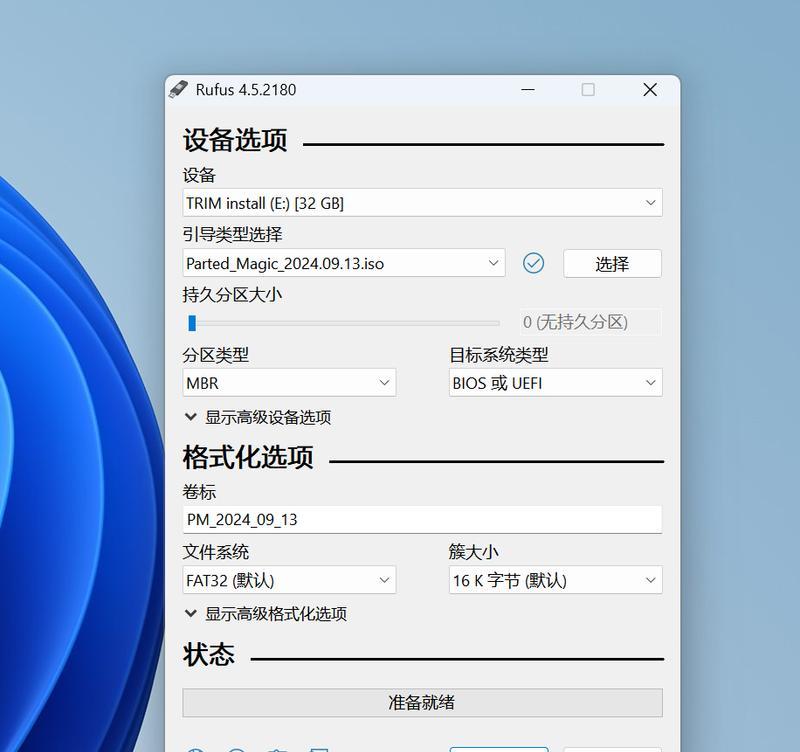This screenshot has width=800, height=752.
Task: Expand 显示高级设备选项
Action: click(258, 417)
